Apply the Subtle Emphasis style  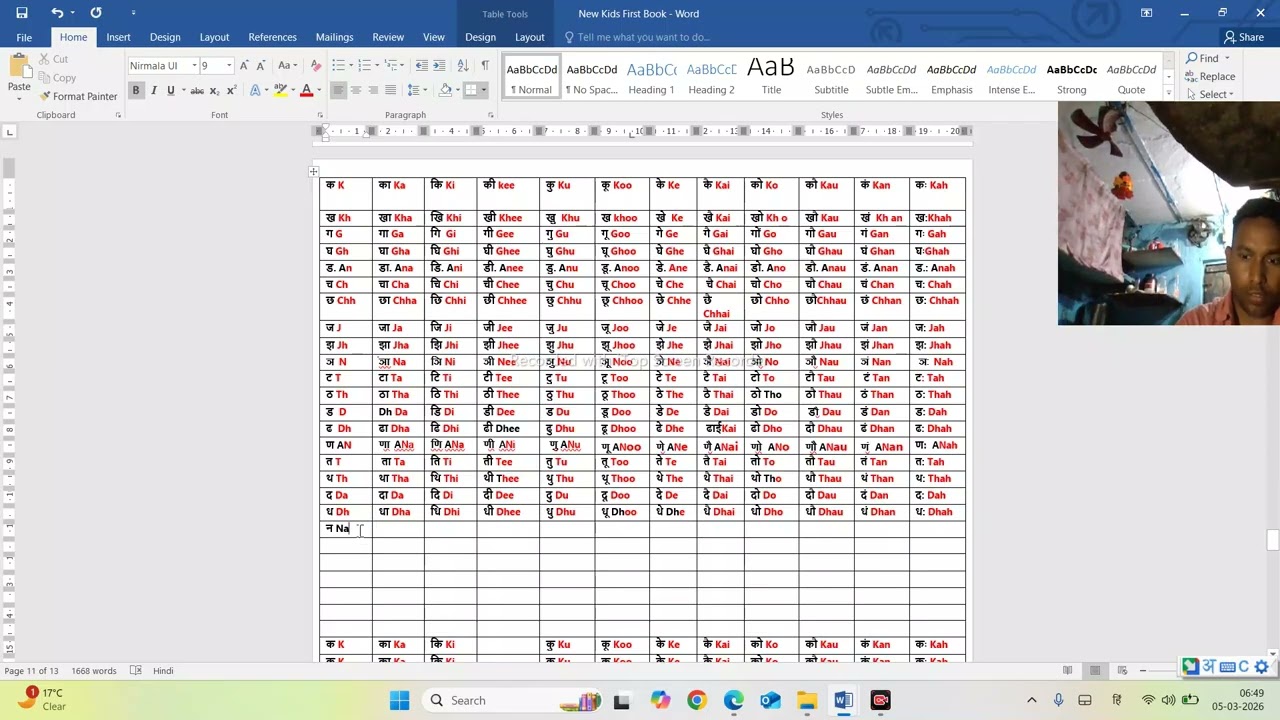891,77
